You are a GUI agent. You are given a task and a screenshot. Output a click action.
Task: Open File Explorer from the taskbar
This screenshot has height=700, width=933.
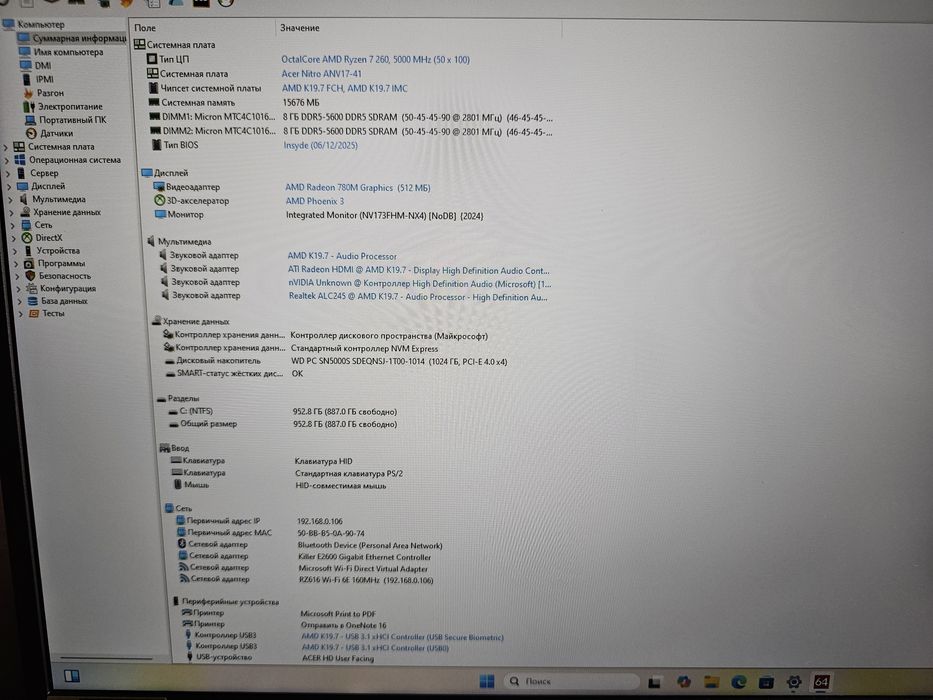click(x=711, y=682)
